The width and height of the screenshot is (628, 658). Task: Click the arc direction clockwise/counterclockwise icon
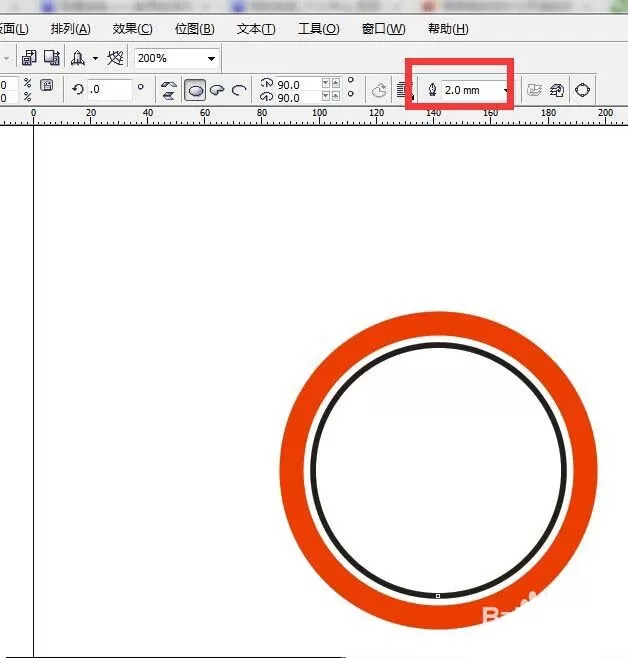379,90
